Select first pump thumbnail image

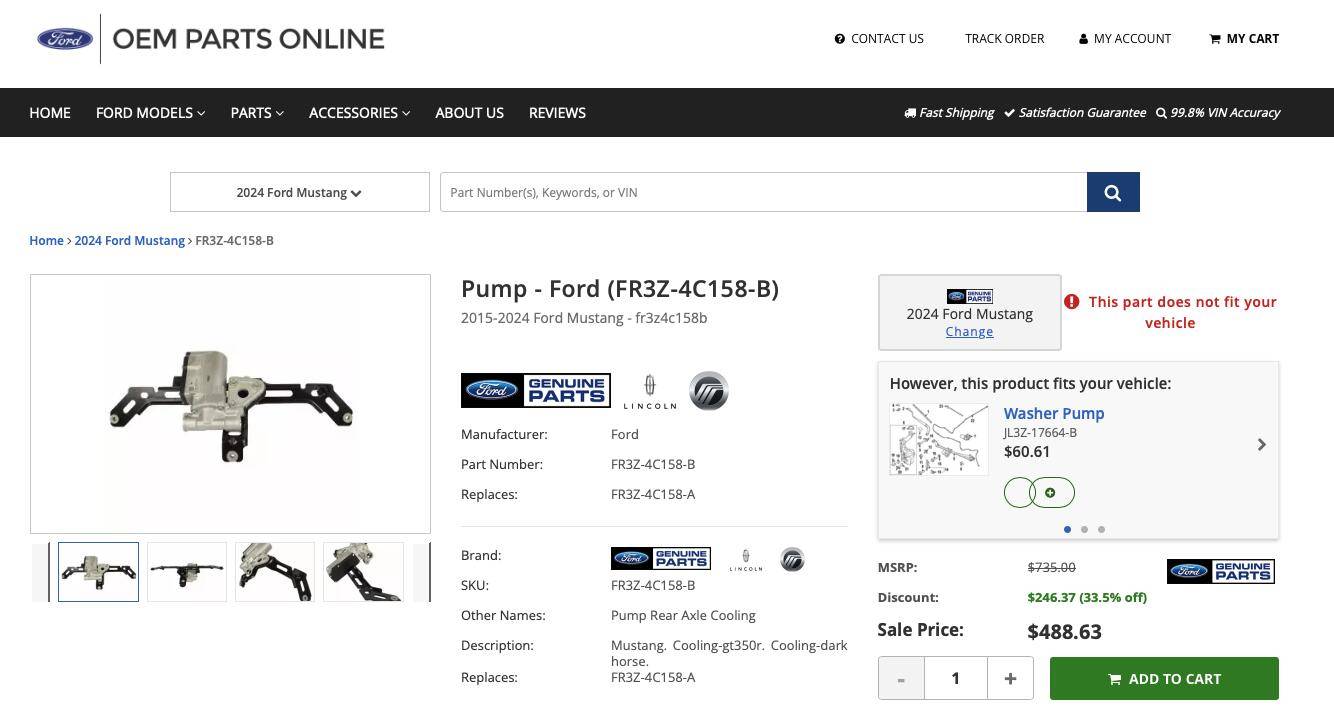(98, 572)
